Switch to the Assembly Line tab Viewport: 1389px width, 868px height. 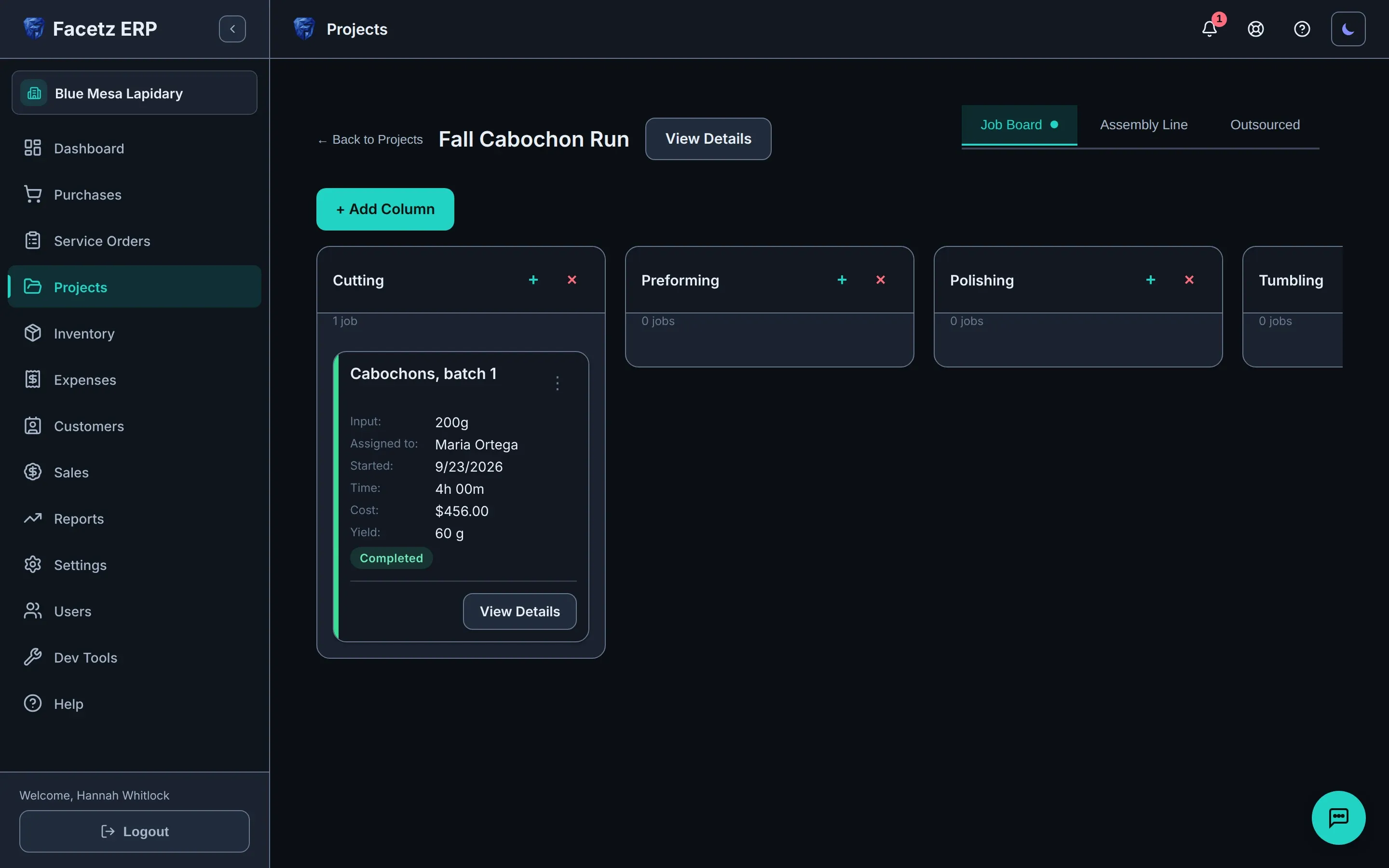(x=1144, y=124)
